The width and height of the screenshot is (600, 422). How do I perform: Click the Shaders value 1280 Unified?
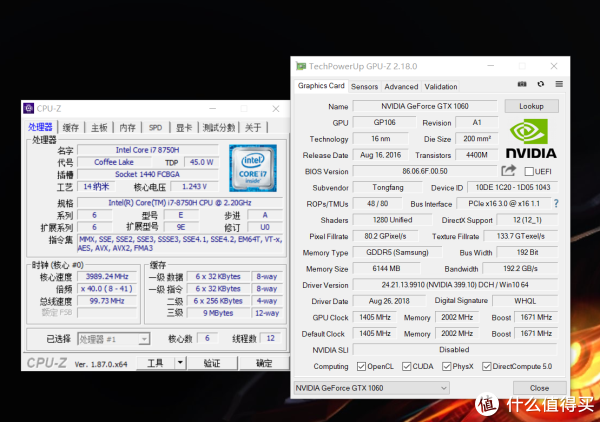tap(392, 220)
